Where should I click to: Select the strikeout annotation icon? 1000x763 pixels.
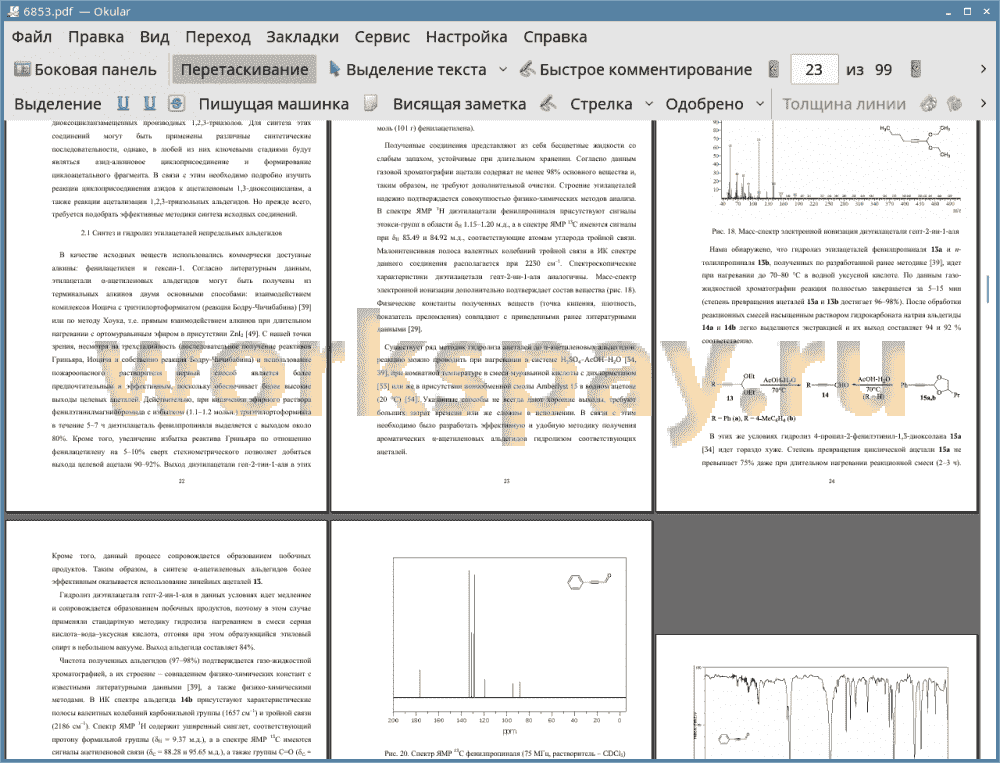pyautogui.click(x=177, y=103)
